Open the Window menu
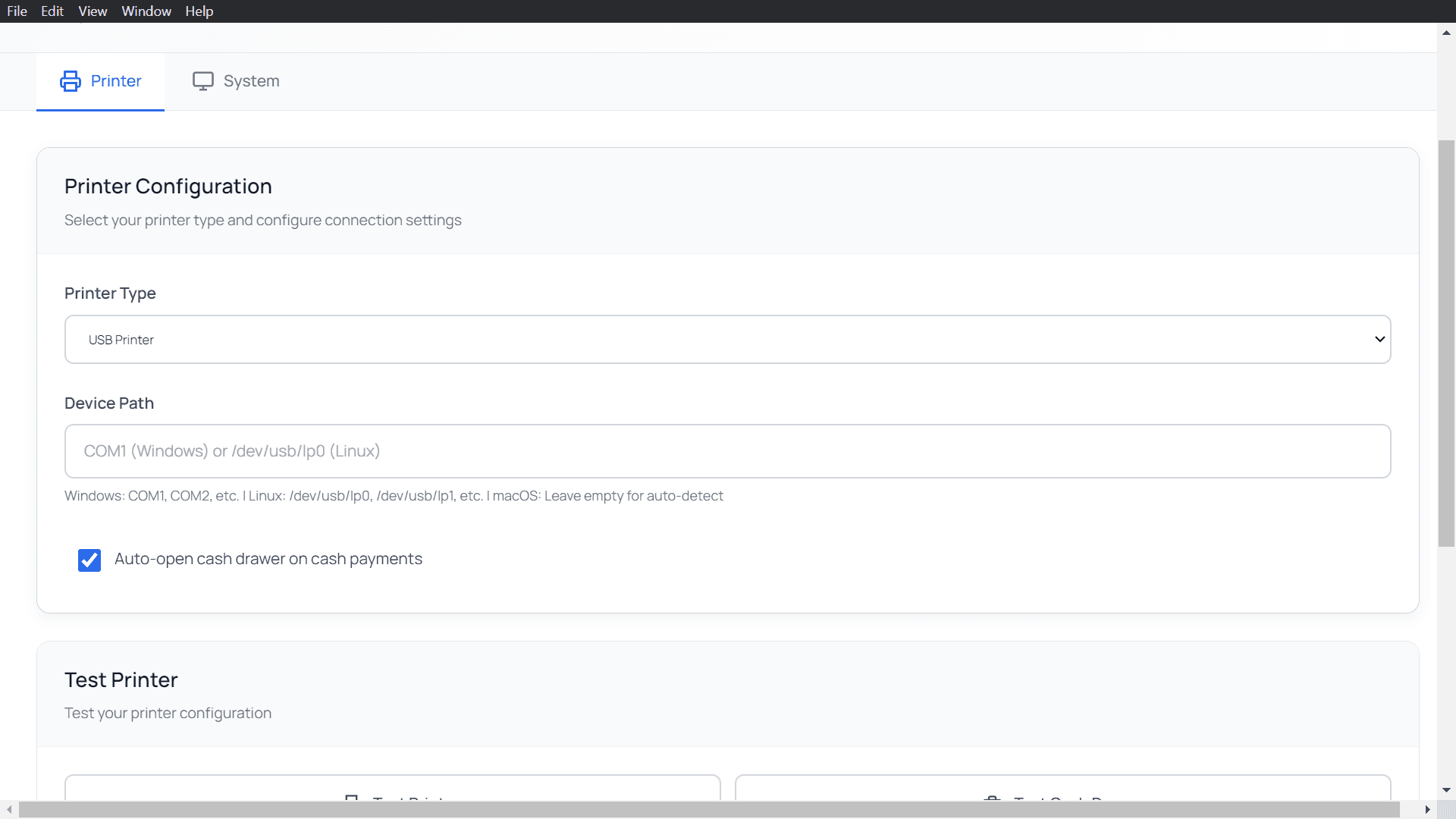Viewport: 1456px width, 819px height. (146, 11)
